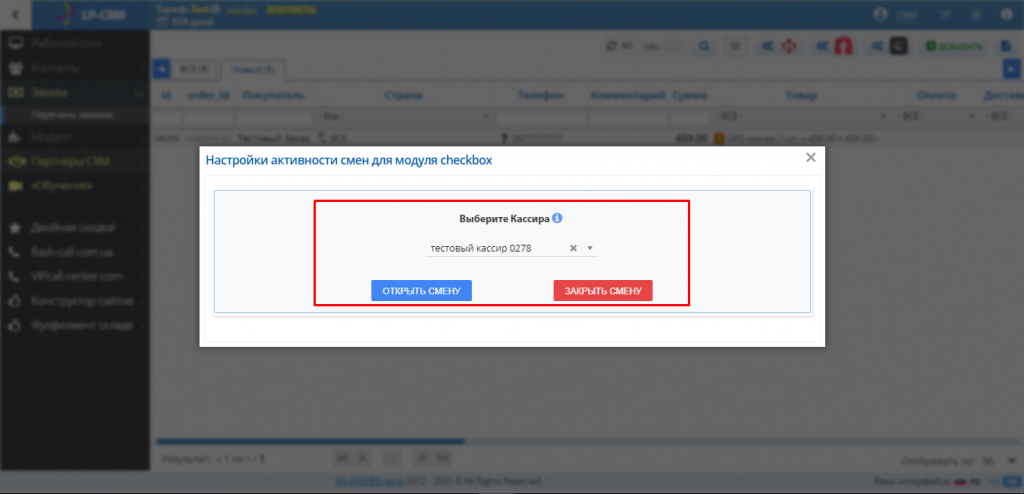Click the interface language flag in the footer
The height and width of the screenshot is (494, 1024).
(x=959, y=482)
